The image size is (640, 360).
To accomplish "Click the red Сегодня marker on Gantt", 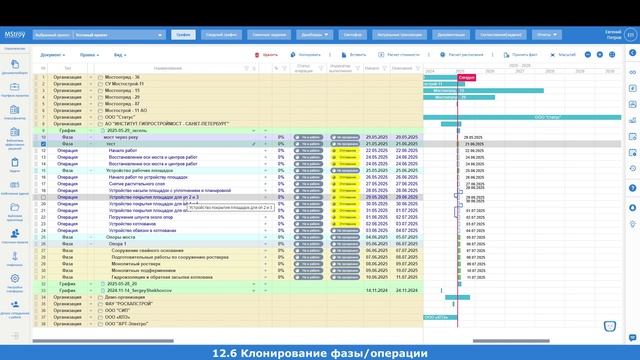I will pos(467,77).
